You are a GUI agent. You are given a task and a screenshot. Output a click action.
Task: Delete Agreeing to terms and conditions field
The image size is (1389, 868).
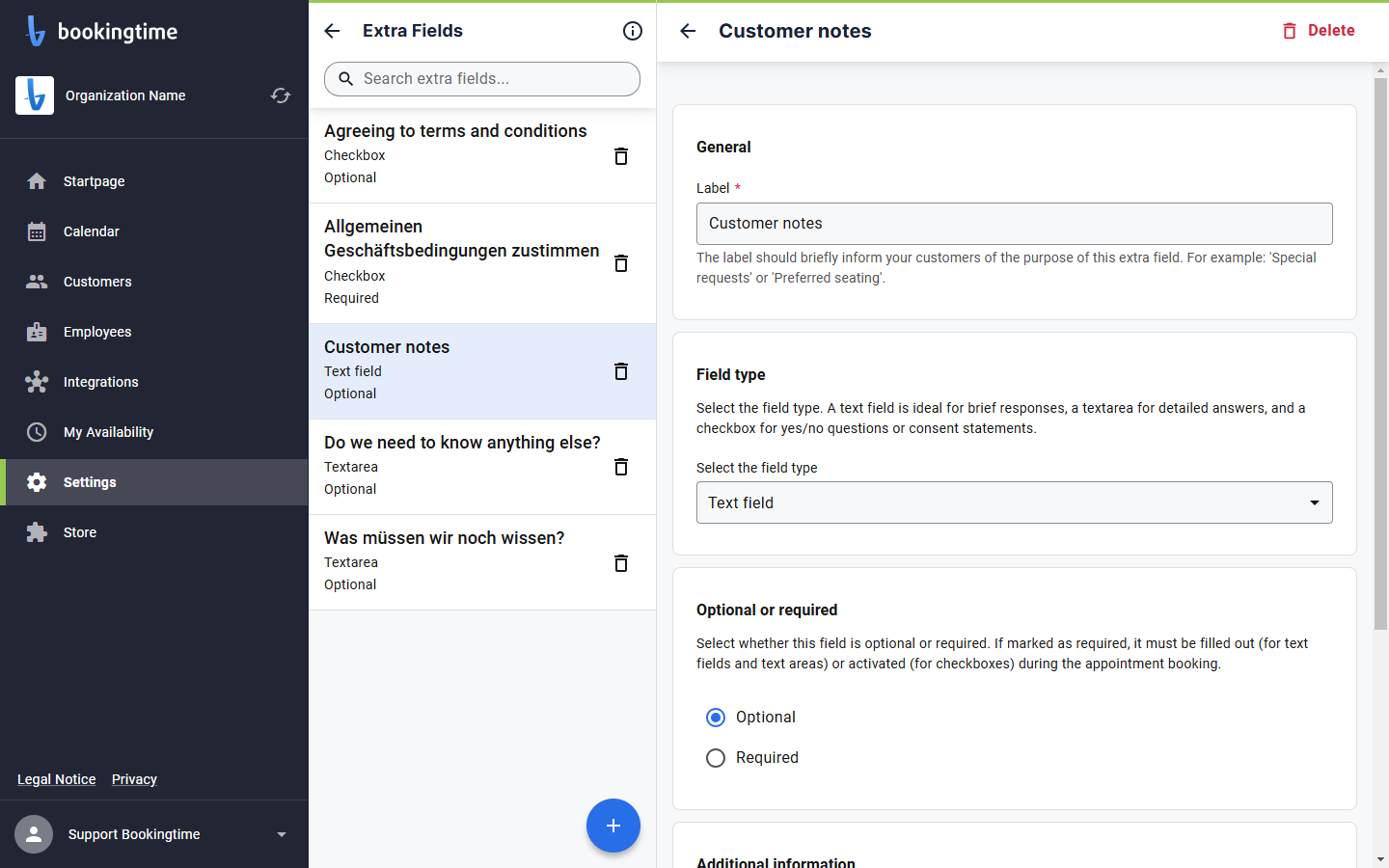[621, 156]
